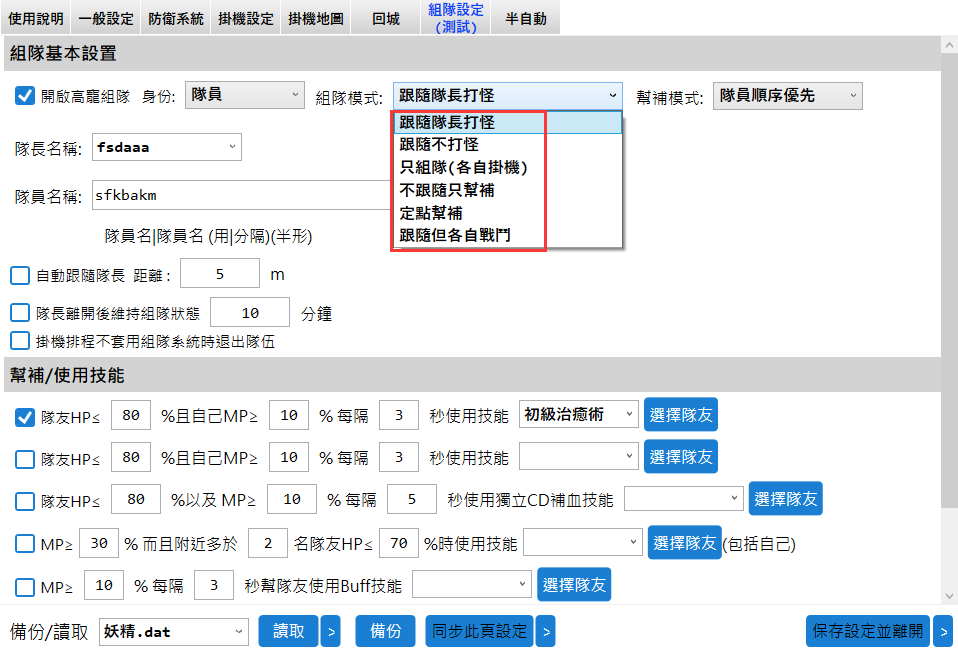This screenshot has height=656, width=958.
Task: Check 掛機排程不套用組隊系統時退出隊伍 option
Action: click(x=20, y=341)
